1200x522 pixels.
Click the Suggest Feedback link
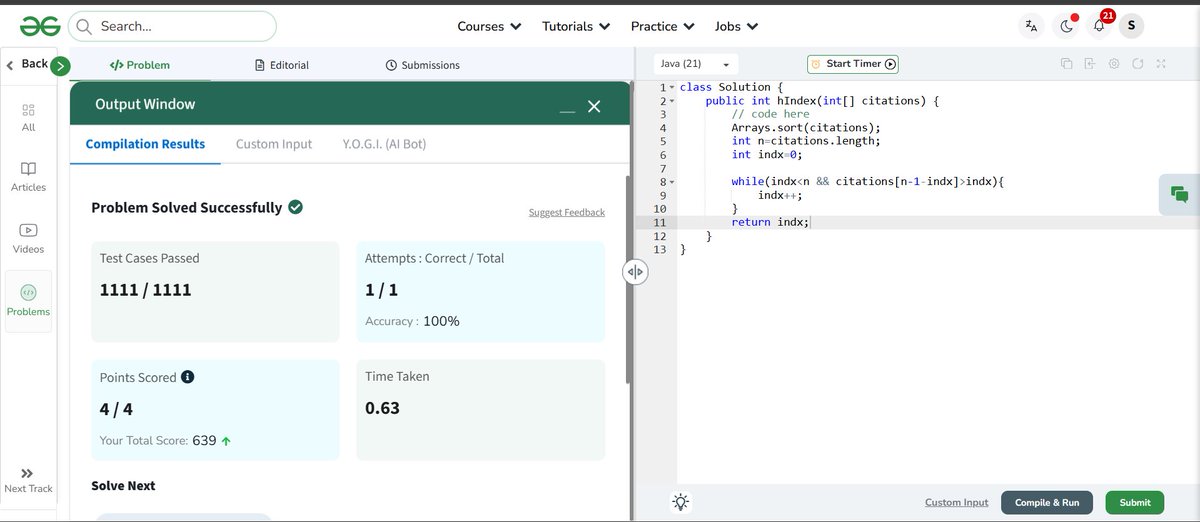click(567, 212)
